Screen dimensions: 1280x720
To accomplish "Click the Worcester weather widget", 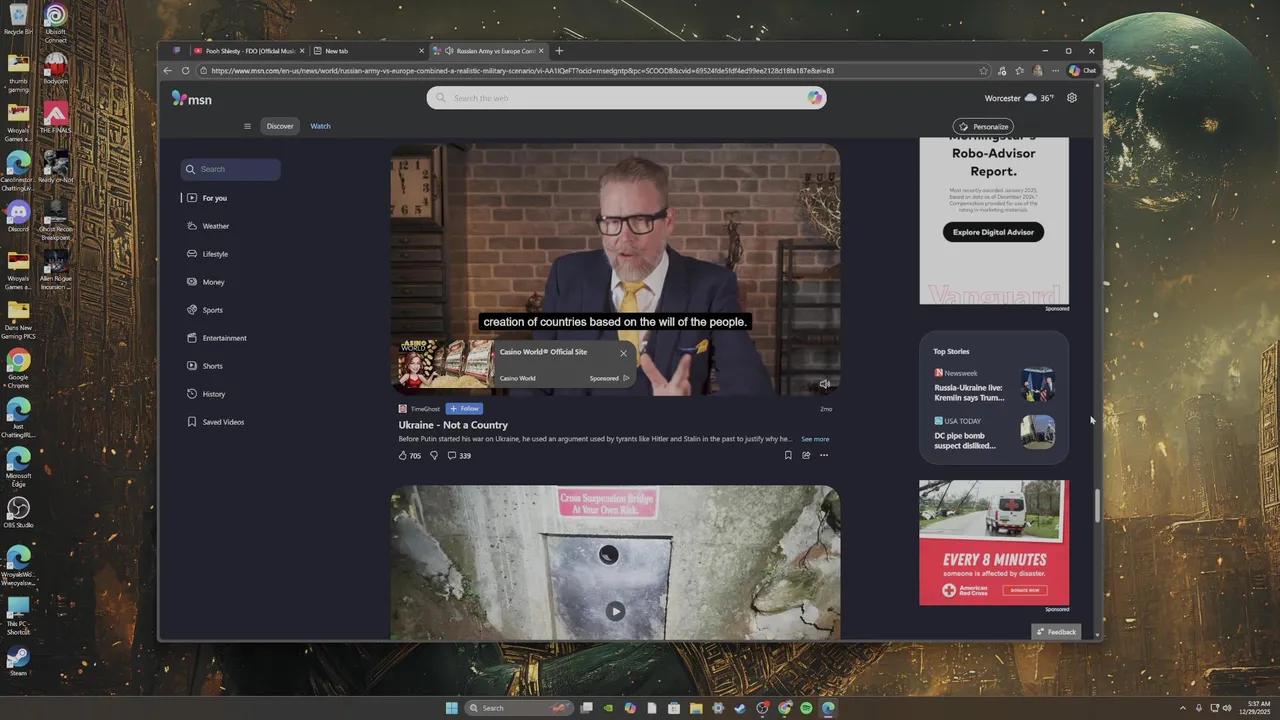I will point(1019,98).
